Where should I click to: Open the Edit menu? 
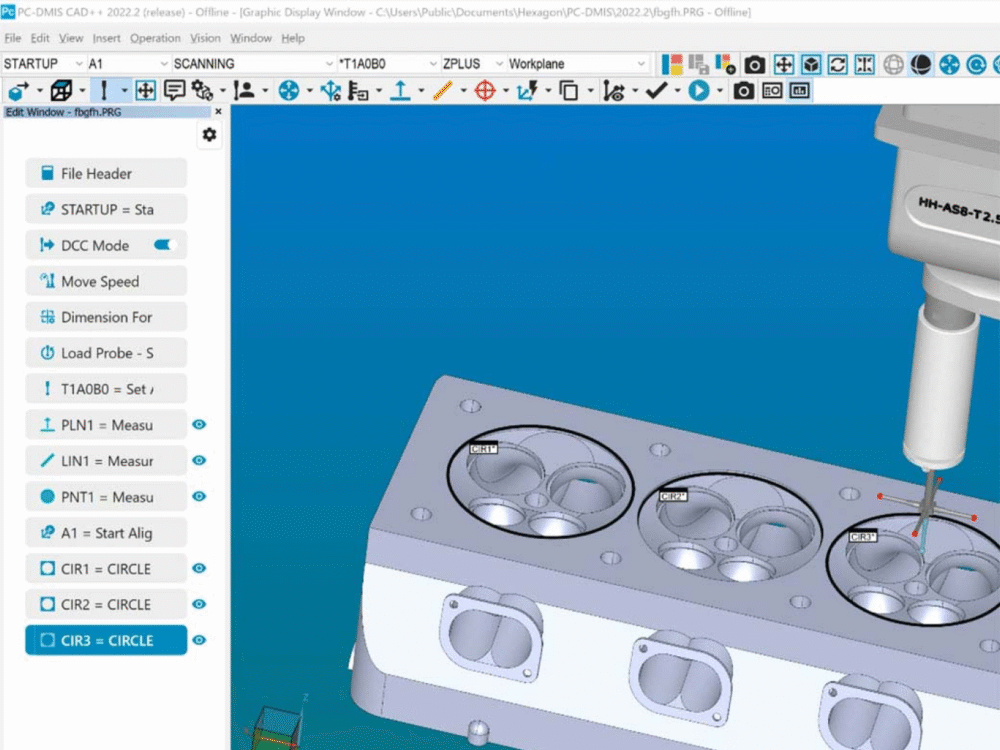point(40,38)
